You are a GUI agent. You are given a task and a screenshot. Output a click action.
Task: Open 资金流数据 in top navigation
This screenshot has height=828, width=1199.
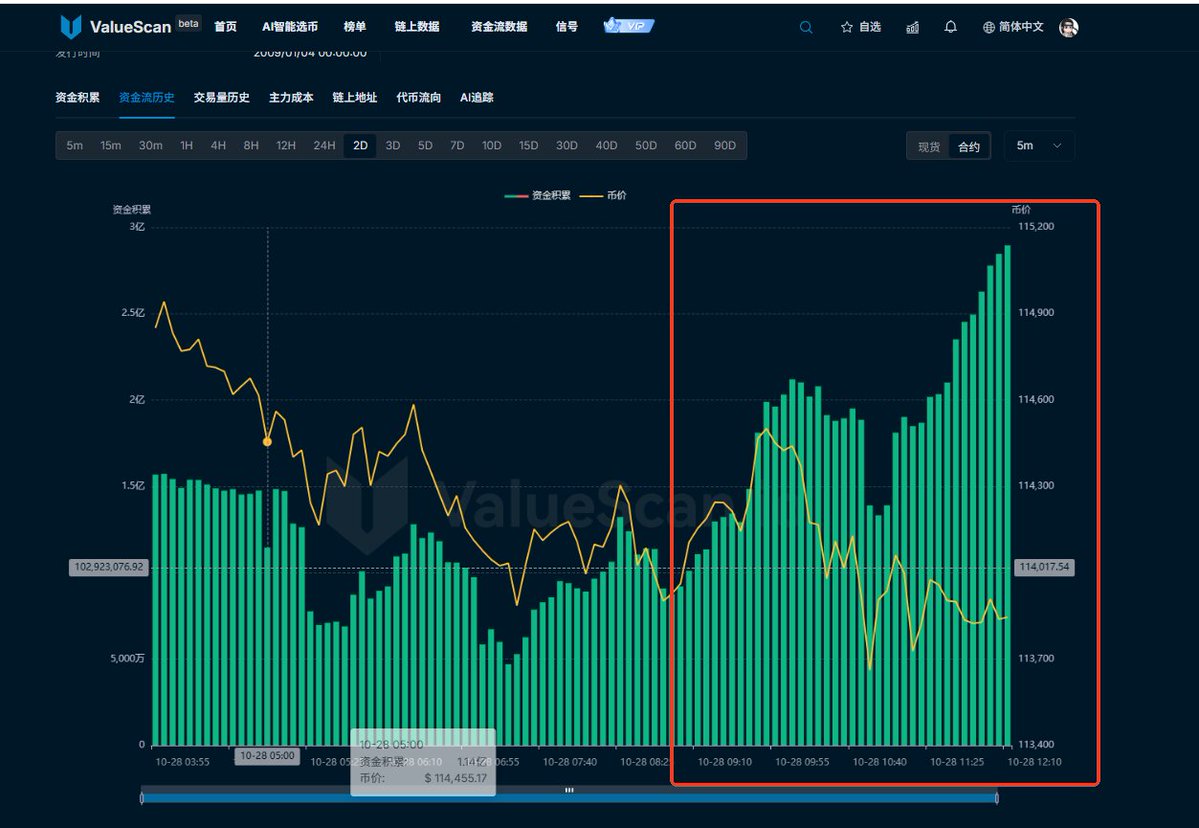click(499, 27)
